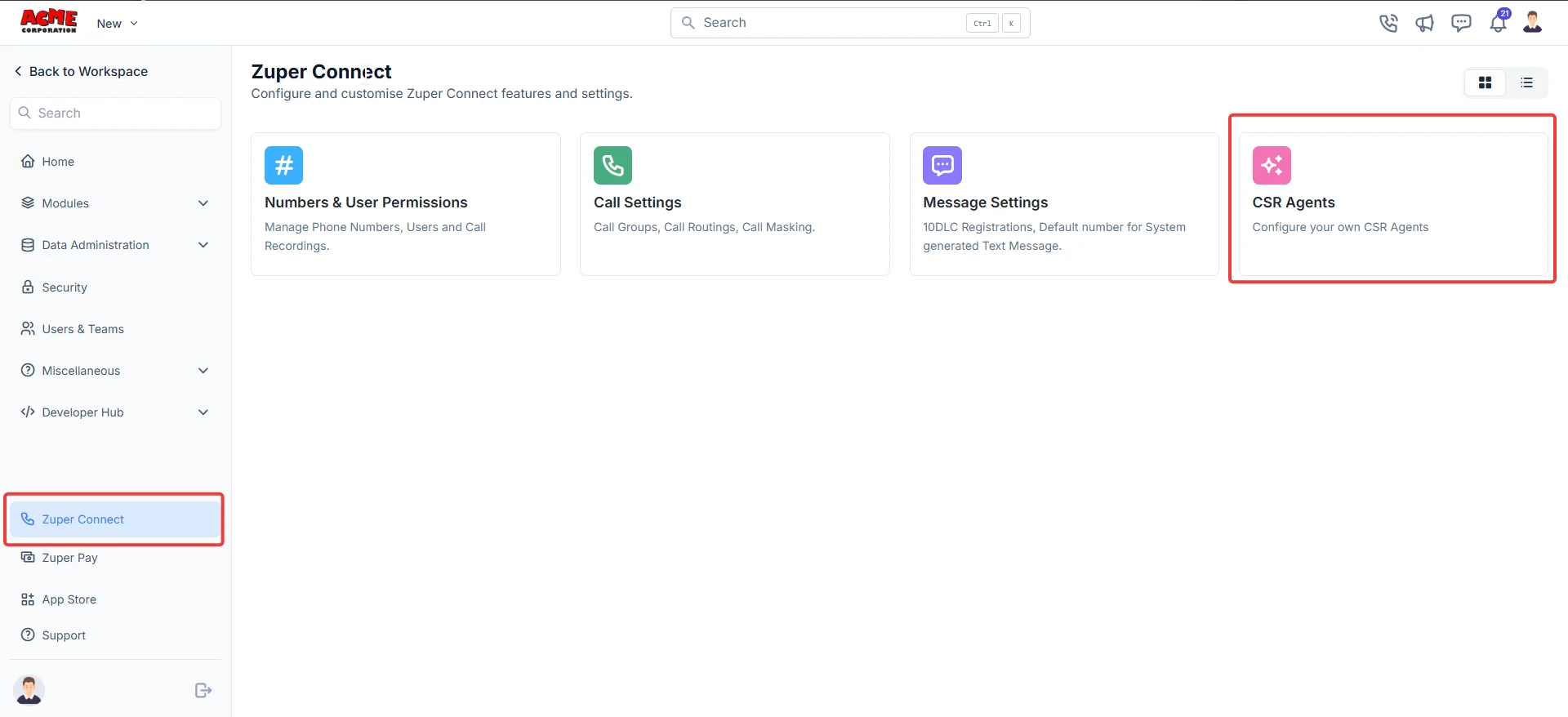Image resolution: width=1568 pixels, height=717 pixels.
Task: Click the Numbers & User Permissions hash icon
Action: click(x=283, y=166)
